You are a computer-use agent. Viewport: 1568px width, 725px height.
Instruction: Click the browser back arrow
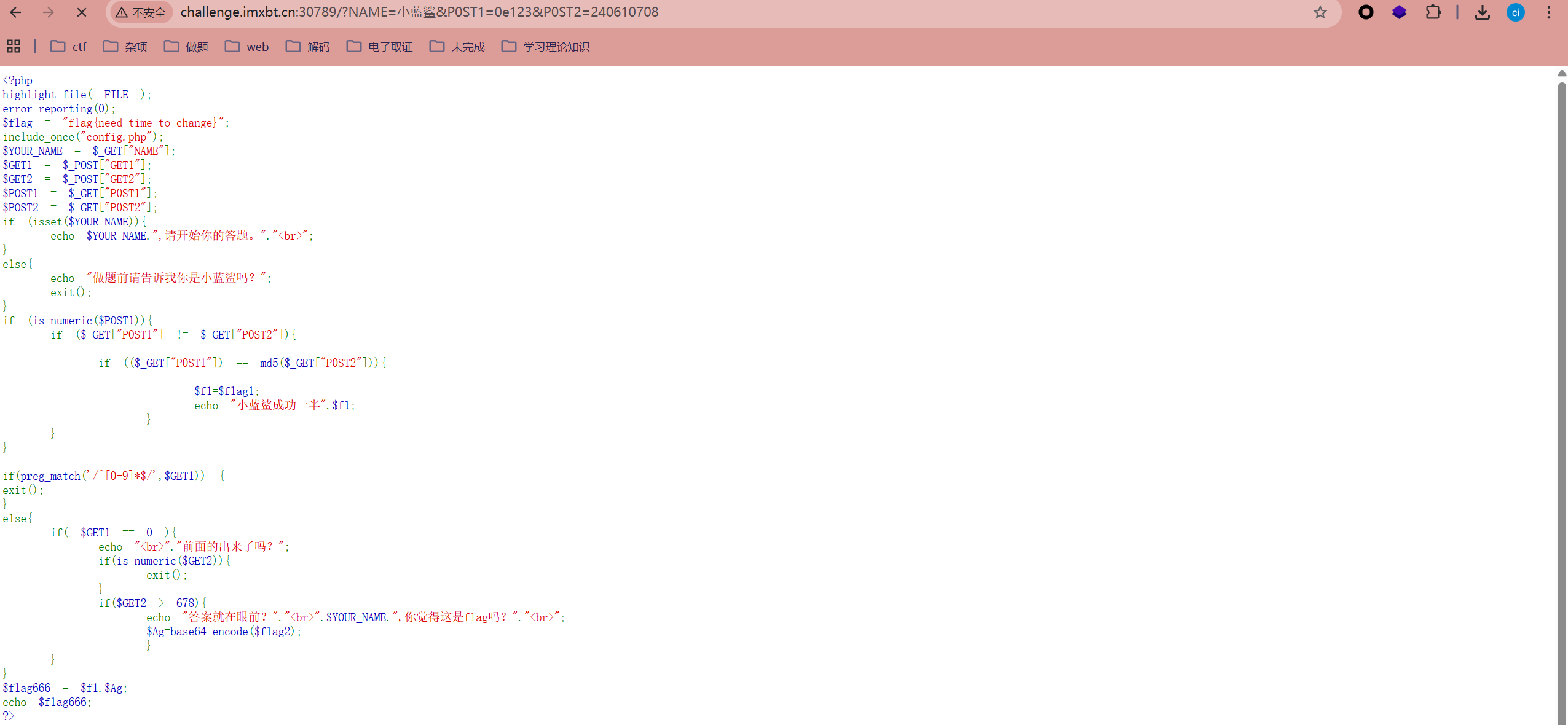point(16,12)
